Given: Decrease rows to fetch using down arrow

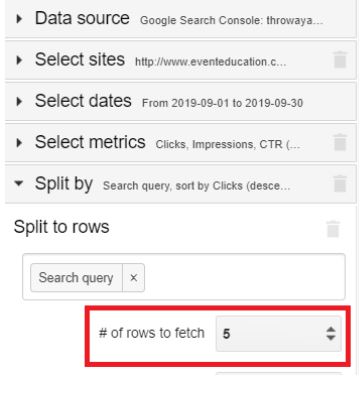Looking at the screenshot, I should tap(331, 338).
